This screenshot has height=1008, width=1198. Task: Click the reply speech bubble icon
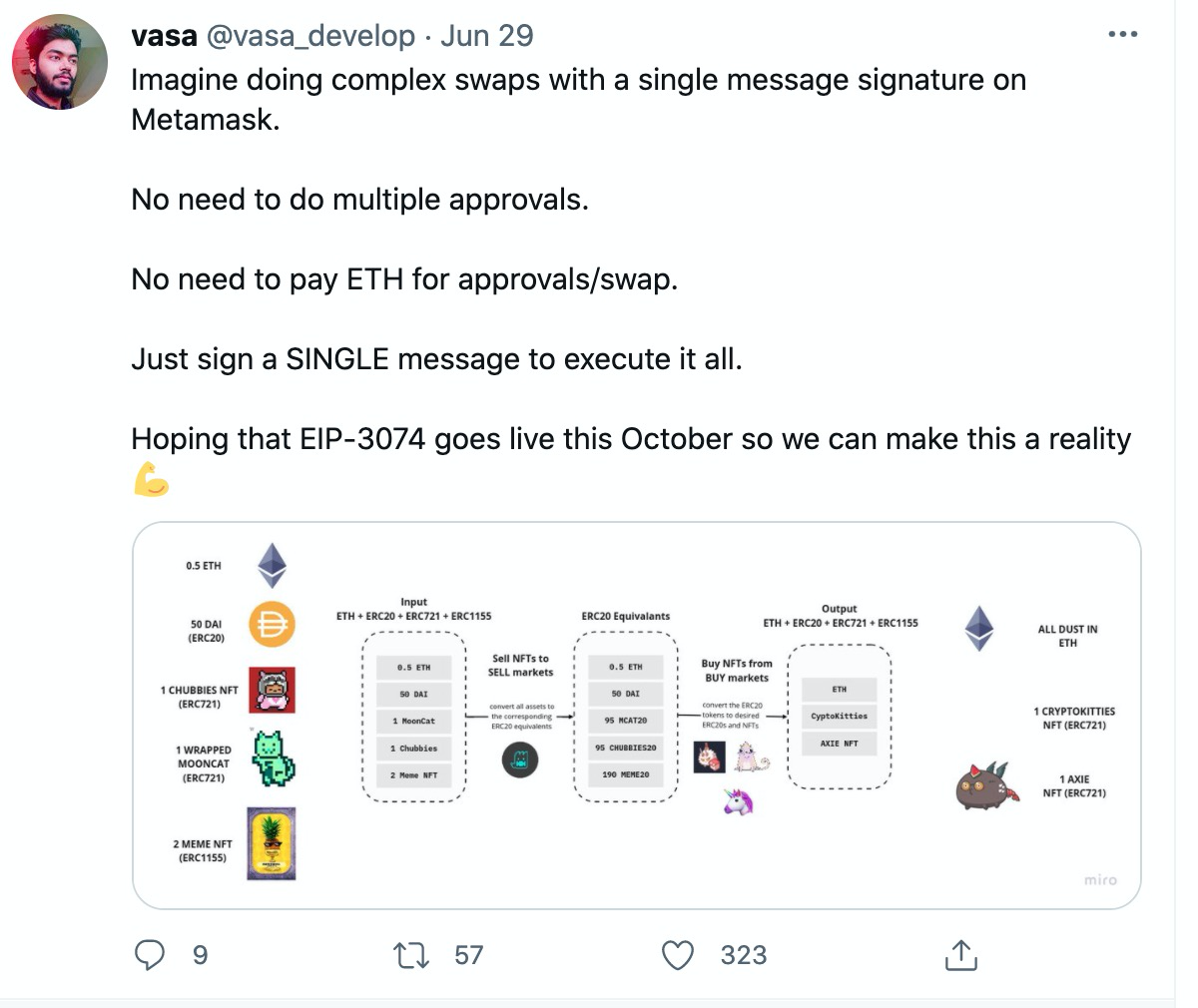pos(150,955)
